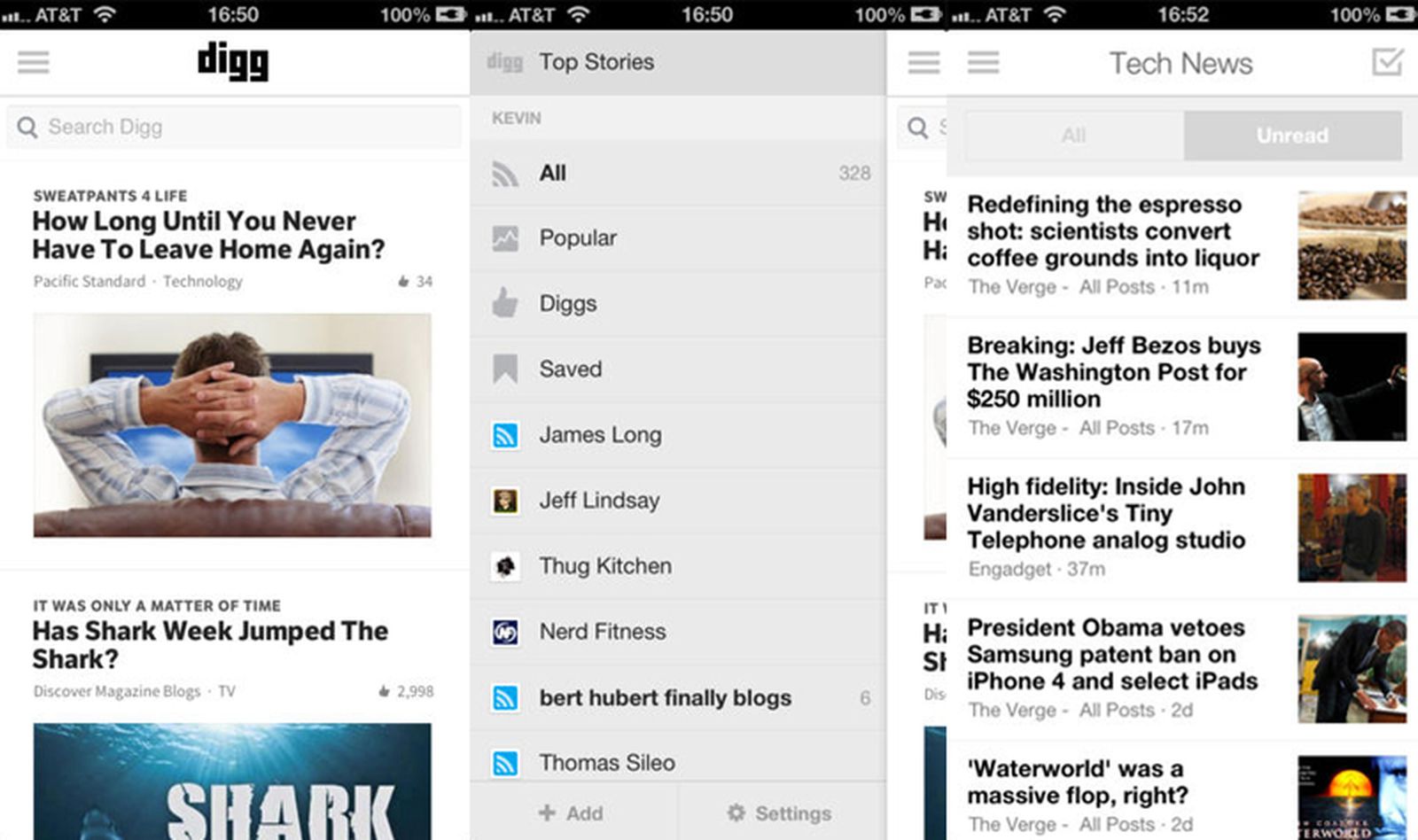Open the Thug Kitchen feed
The width and height of the screenshot is (1418, 840).
coord(605,565)
